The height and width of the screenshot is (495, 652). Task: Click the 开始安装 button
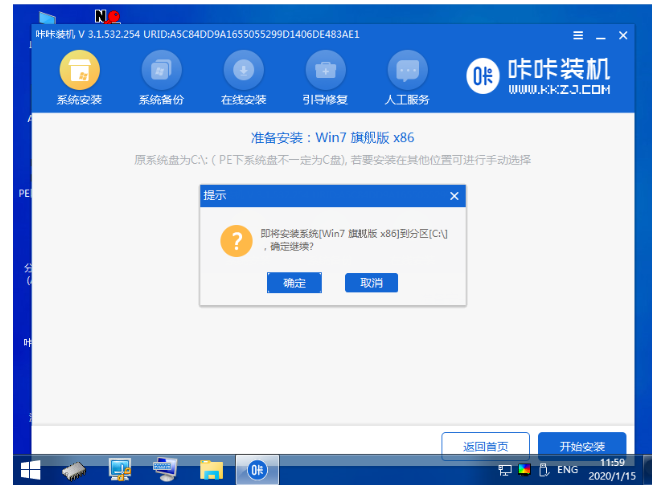[x=581, y=445]
